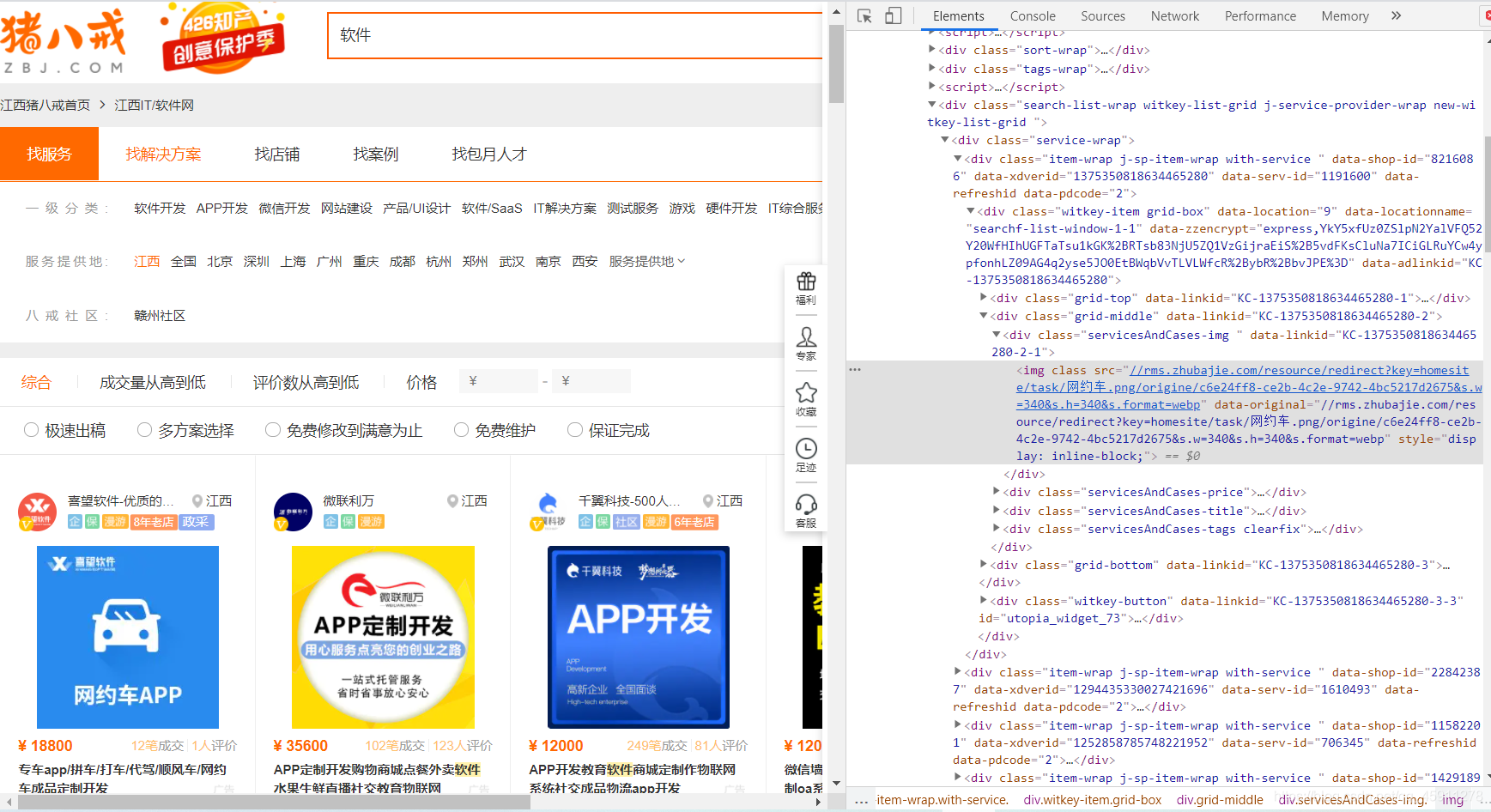Click the 微联利万 shop avatar icon
Viewport: 1491px width, 812px height.
point(293,512)
